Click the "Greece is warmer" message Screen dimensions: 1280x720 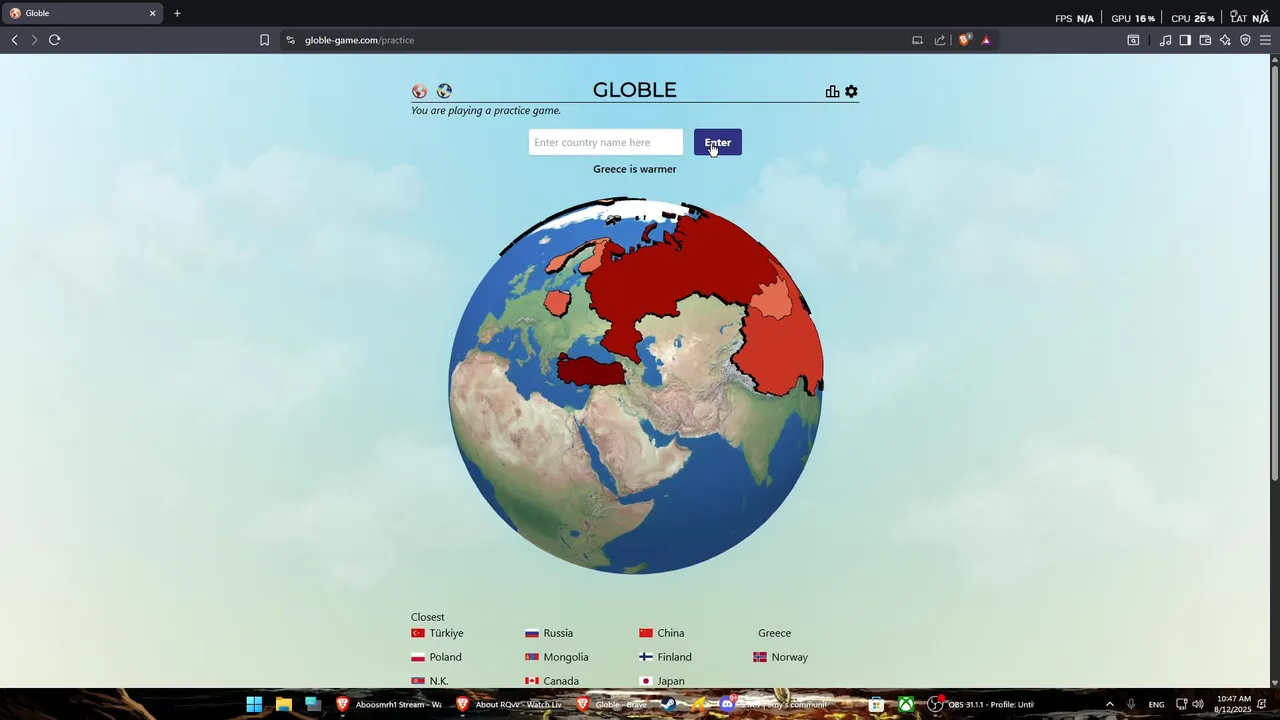point(635,169)
